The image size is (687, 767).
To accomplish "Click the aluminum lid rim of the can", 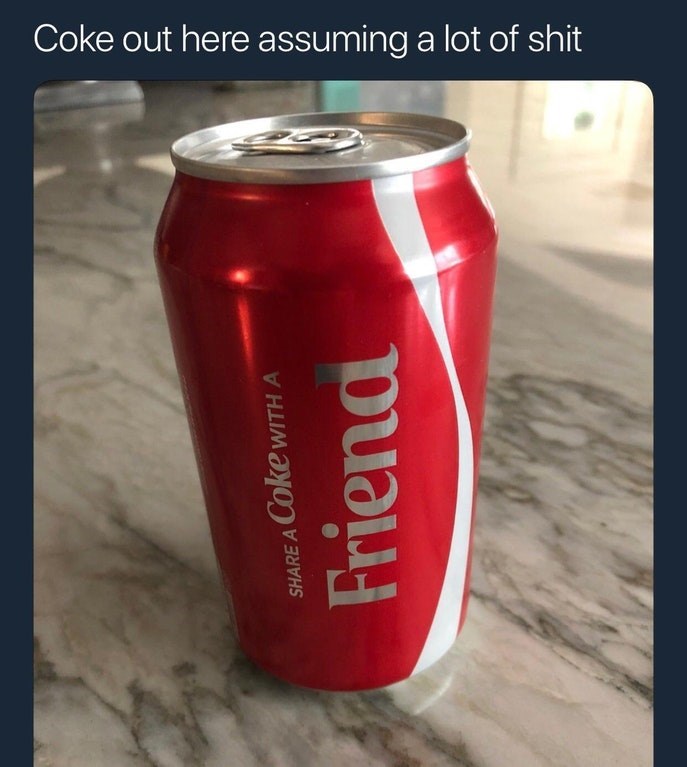I will tap(321, 147).
